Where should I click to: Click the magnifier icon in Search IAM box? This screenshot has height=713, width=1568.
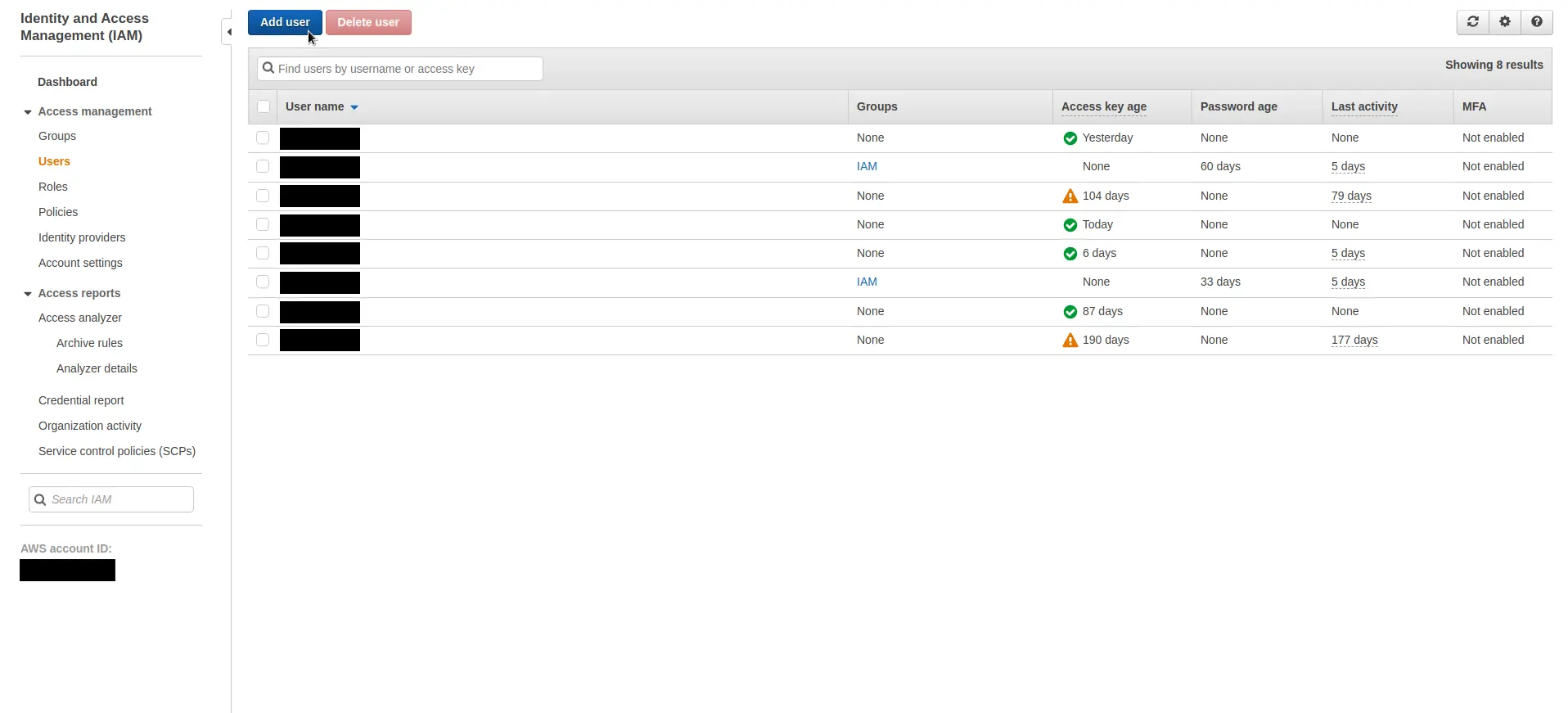(39, 499)
